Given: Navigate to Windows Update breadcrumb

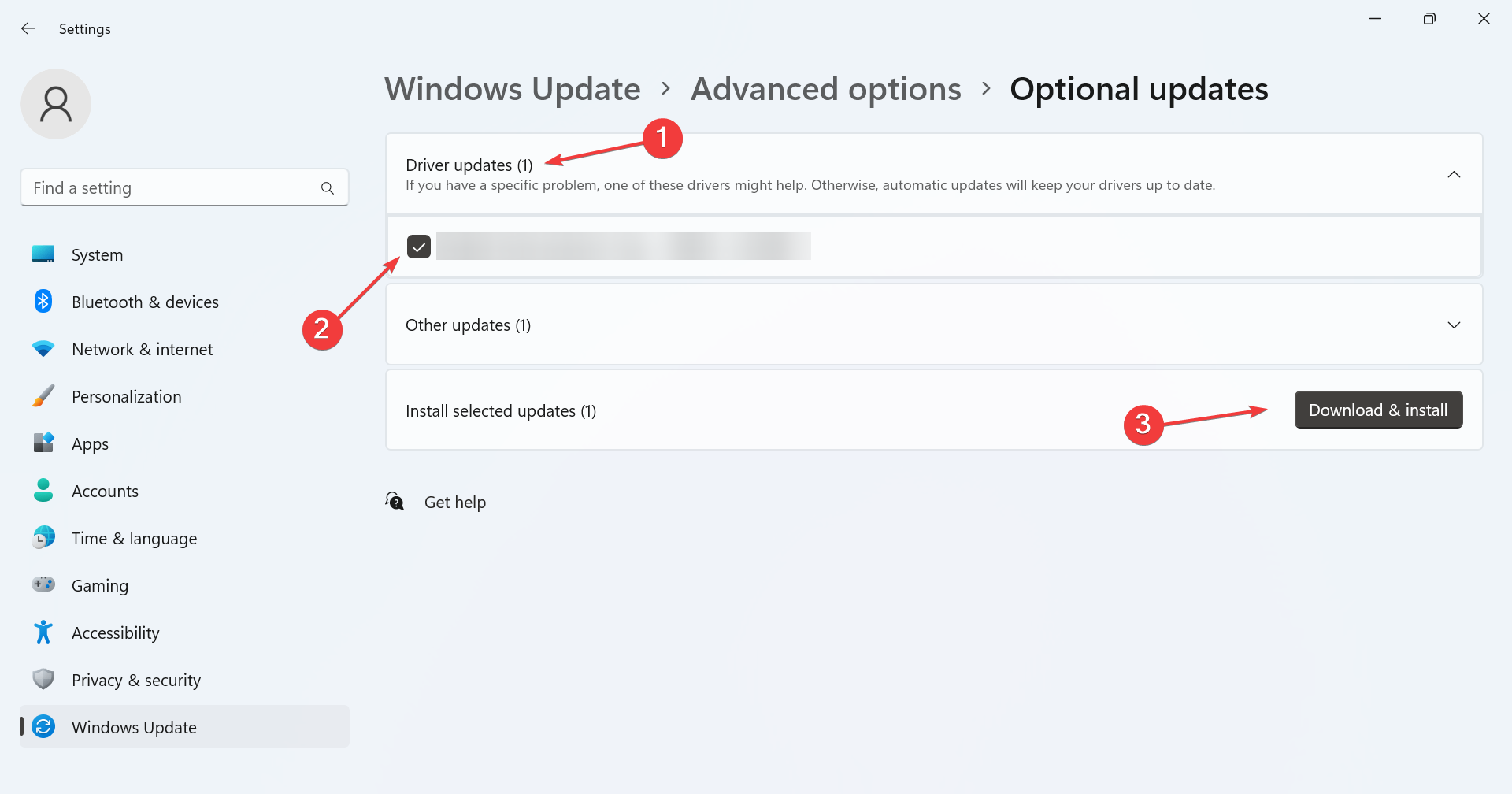Looking at the screenshot, I should [x=513, y=89].
